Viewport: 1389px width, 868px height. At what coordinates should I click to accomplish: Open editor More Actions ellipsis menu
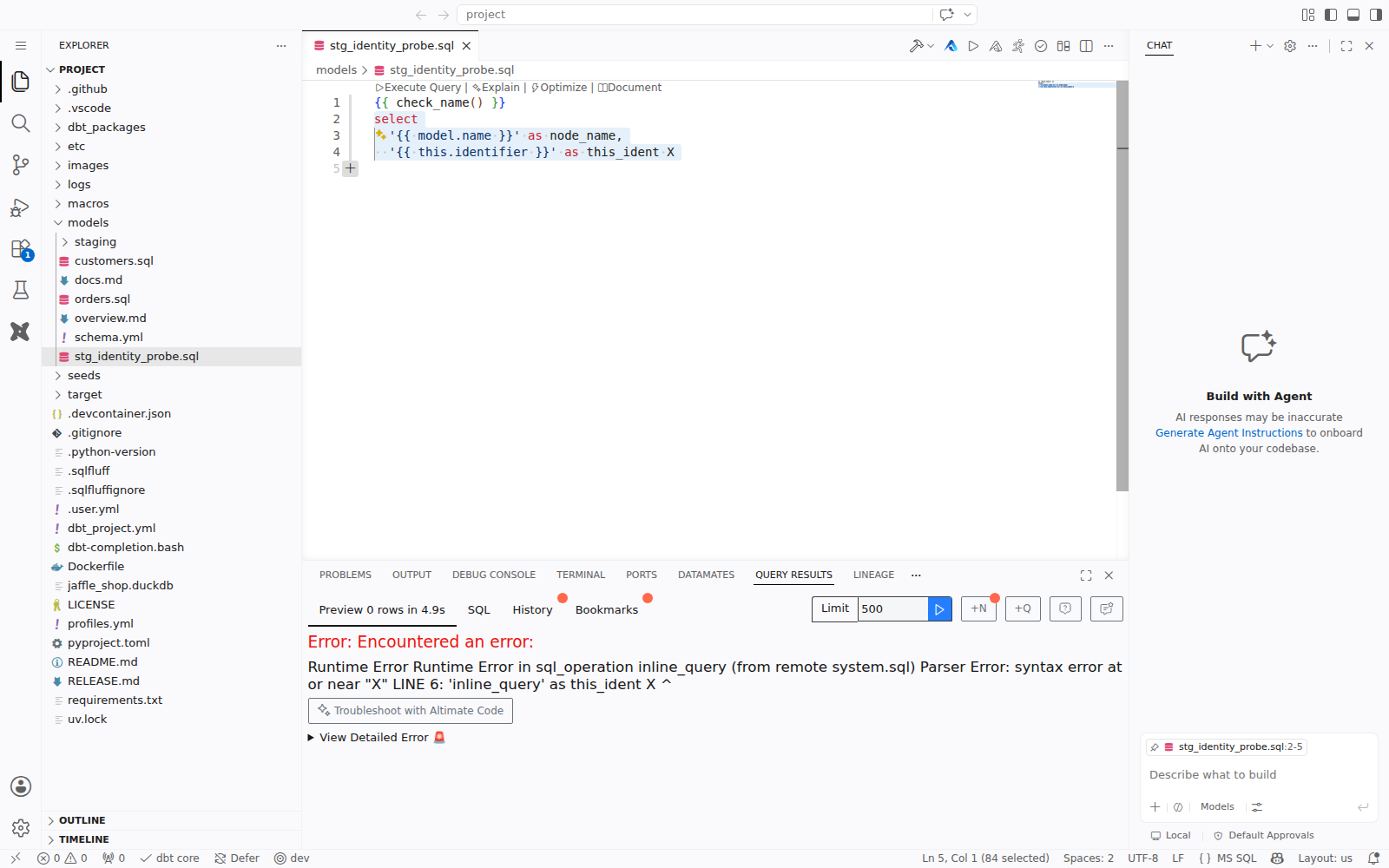point(1109,46)
